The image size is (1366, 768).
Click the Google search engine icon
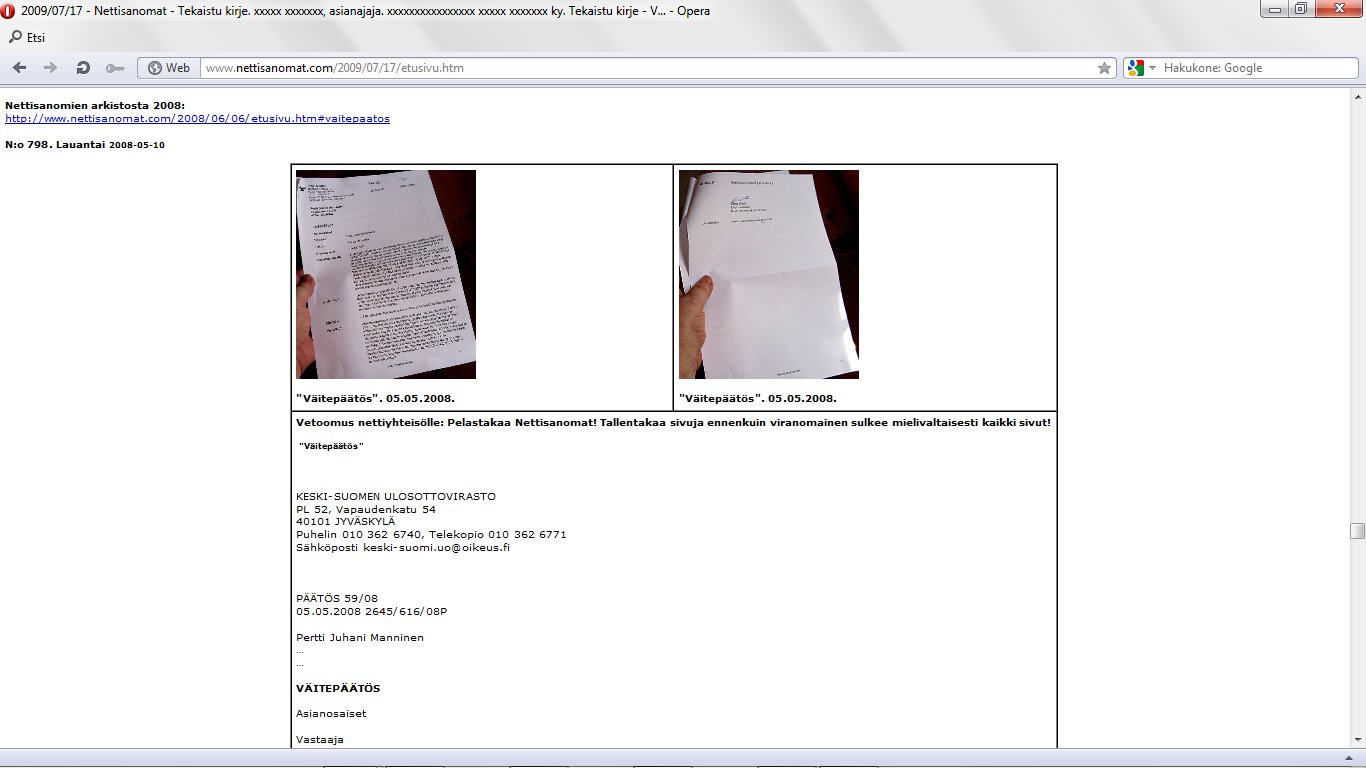point(1134,68)
